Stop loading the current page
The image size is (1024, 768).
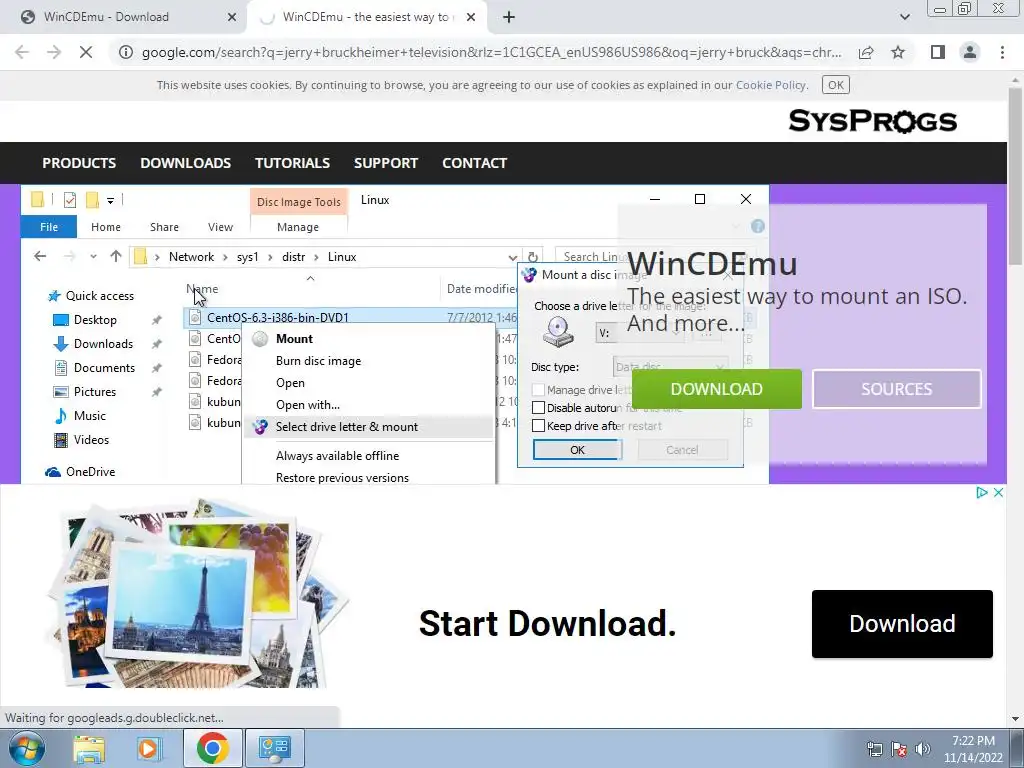(x=86, y=52)
